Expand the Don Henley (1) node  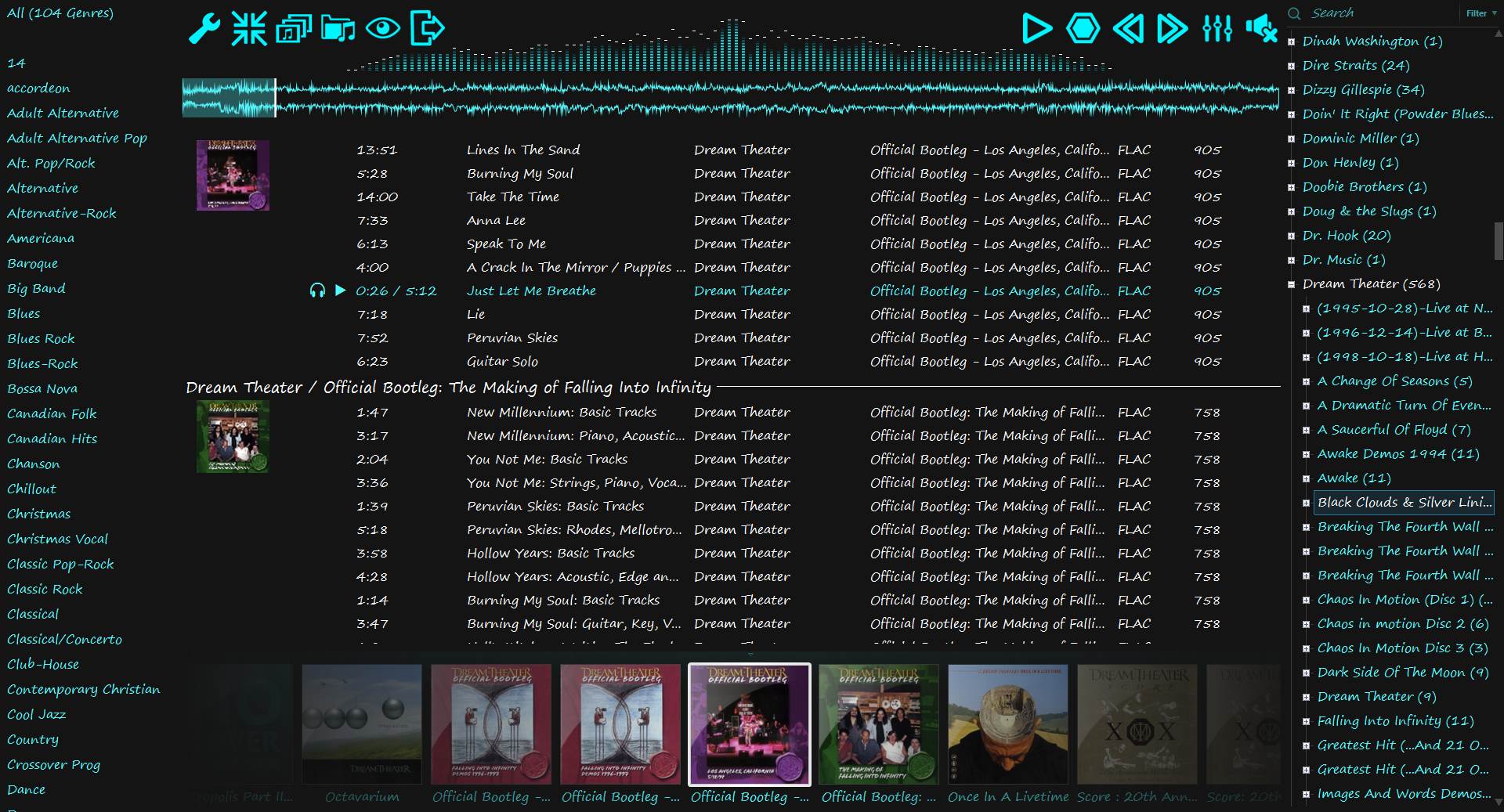point(1291,163)
